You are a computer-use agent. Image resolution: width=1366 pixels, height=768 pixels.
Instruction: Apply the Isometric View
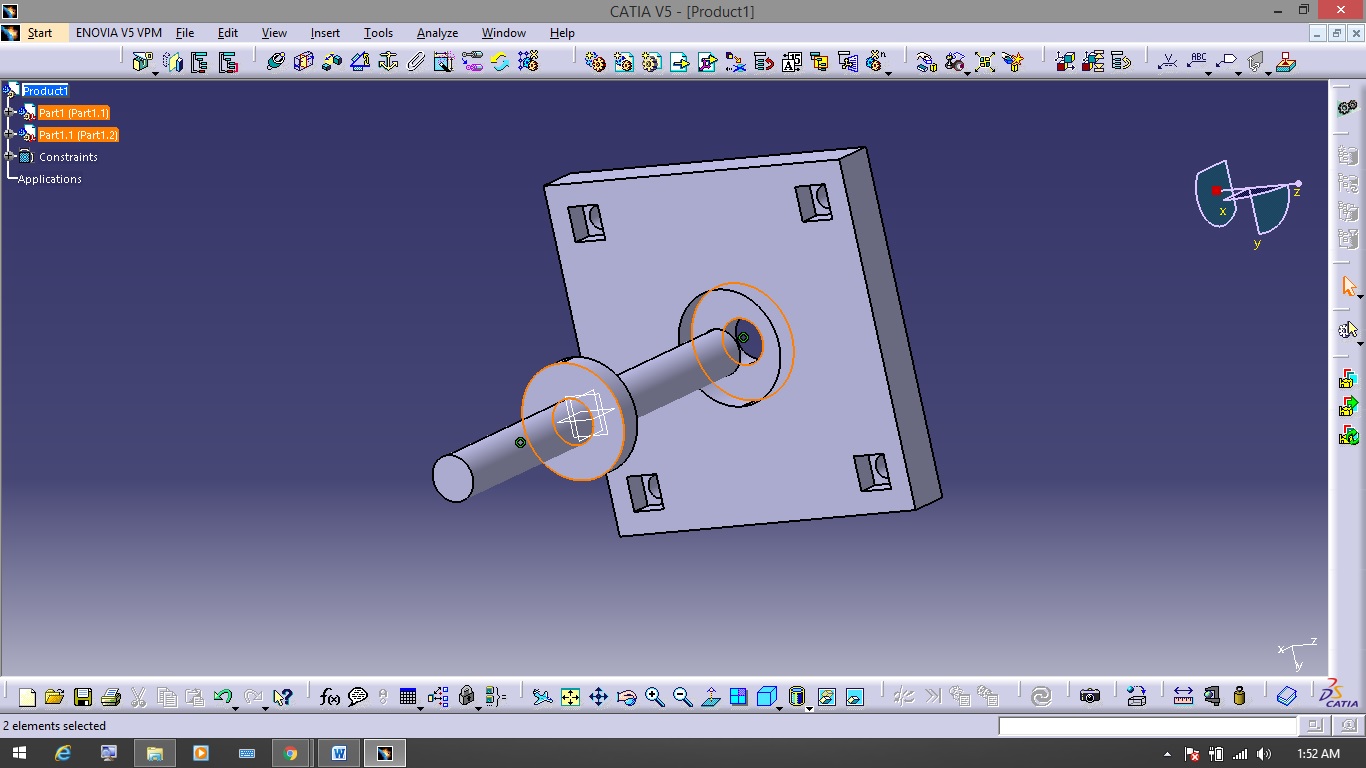(766, 696)
